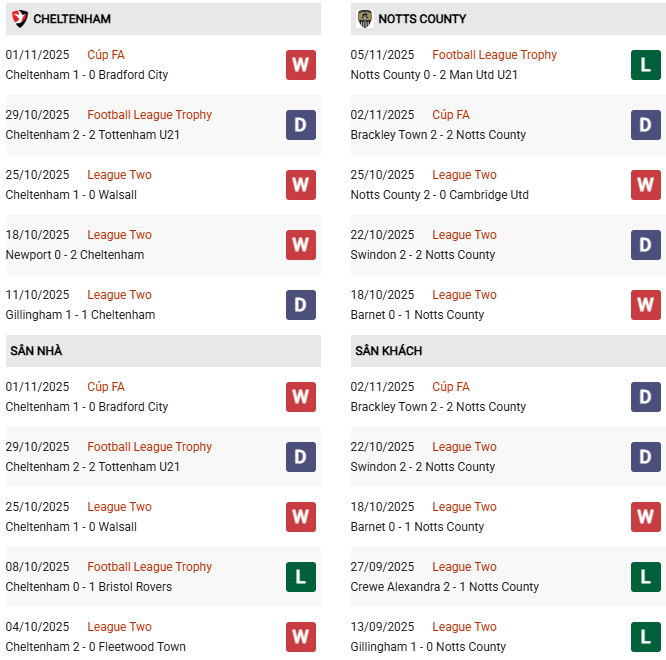Select the D badge for Gillingham 1 - 1 Cheltenham

pyautogui.click(x=301, y=305)
